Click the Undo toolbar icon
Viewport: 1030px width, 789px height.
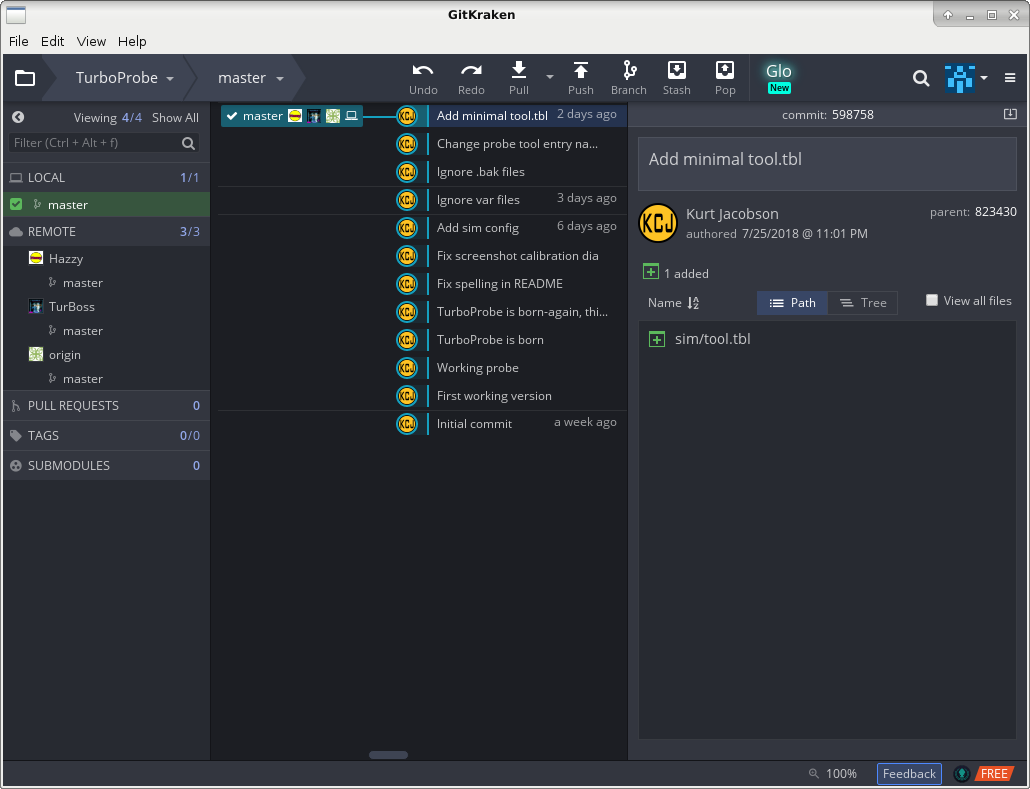[423, 71]
